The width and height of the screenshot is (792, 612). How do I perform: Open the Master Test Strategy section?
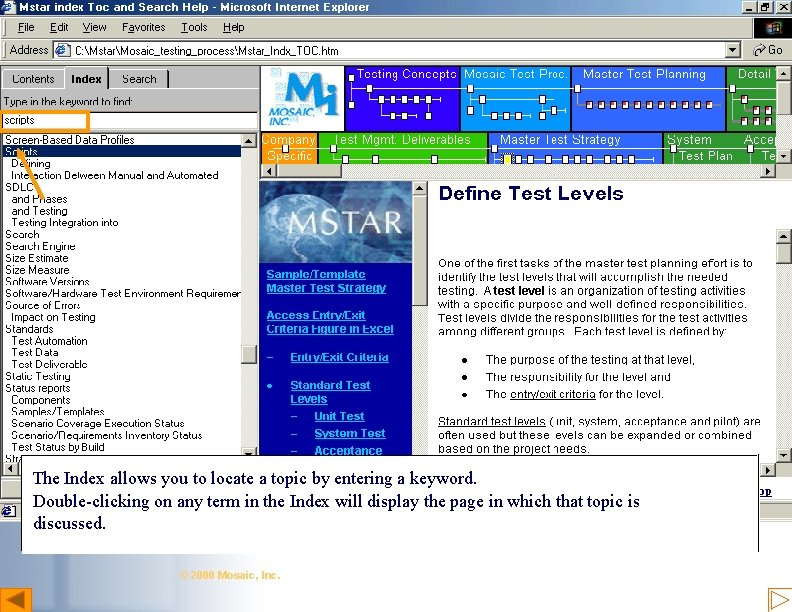(575, 148)
